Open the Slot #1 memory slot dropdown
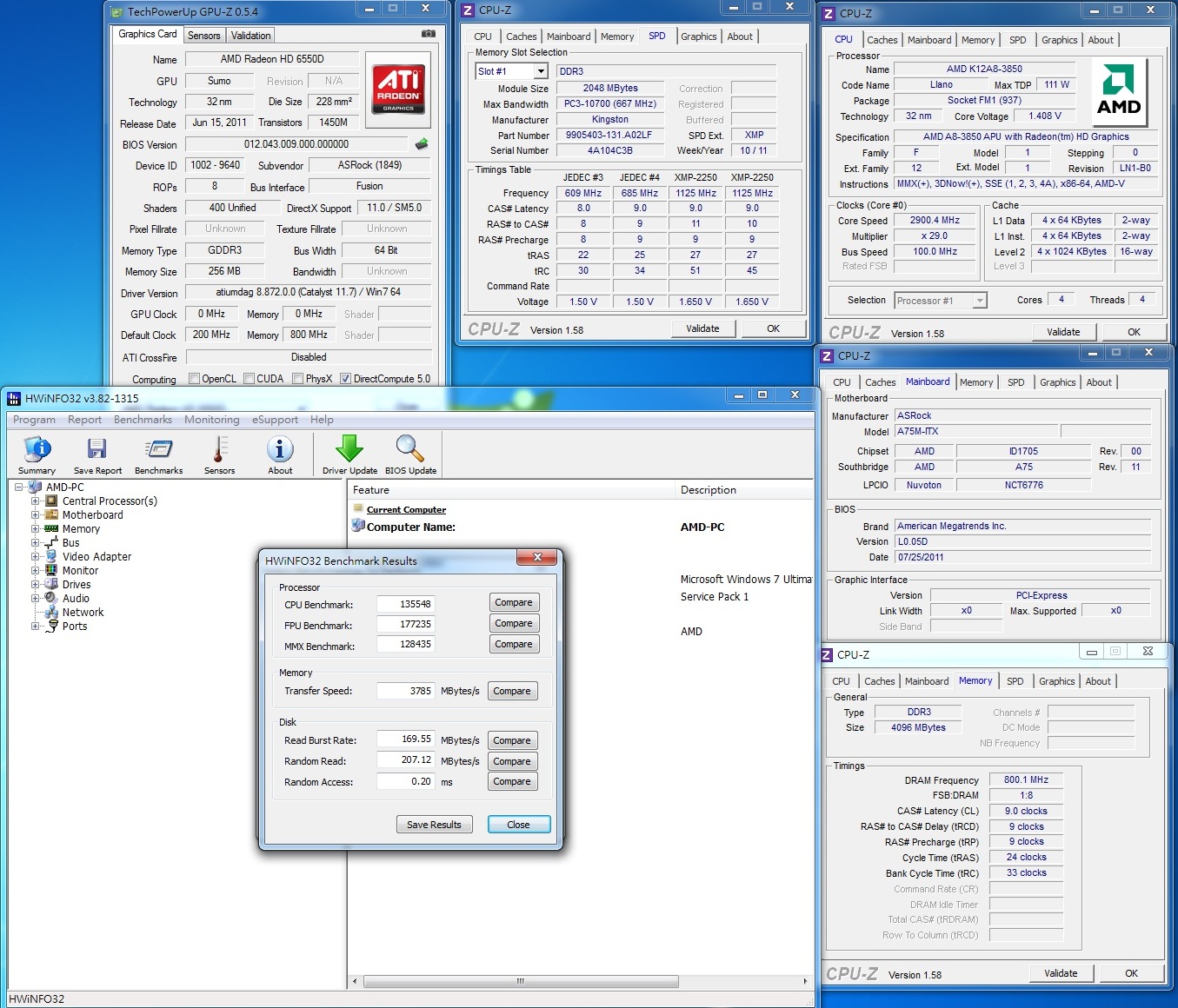The image size is (1178, 1008). pyautogui.click(x=541, y=71)
